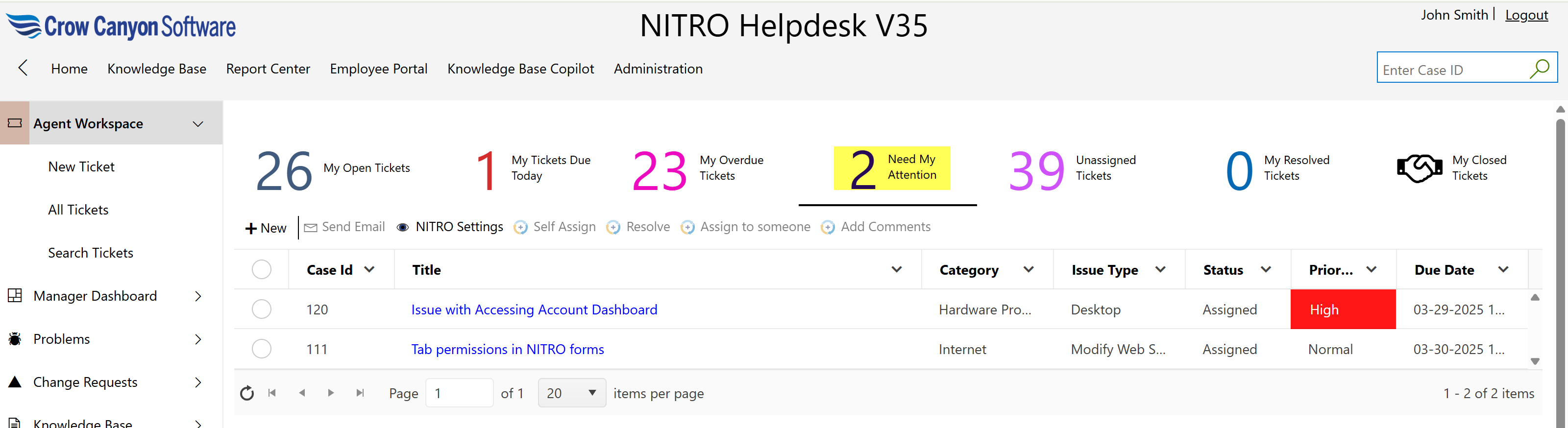The height and width of the screenshot is (428, 1568).
Task: Click the Logout link
Action: point(1526,15)
